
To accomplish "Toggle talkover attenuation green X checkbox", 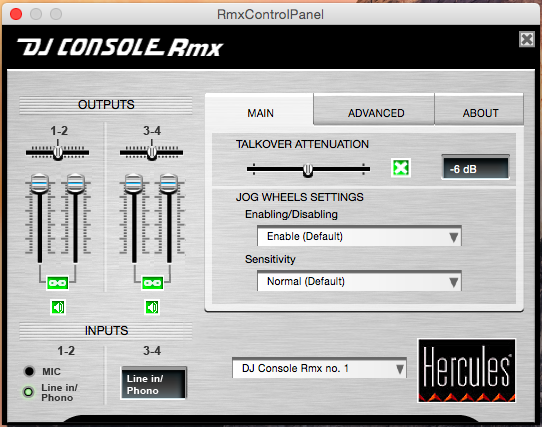I will (x=401, y=168).
